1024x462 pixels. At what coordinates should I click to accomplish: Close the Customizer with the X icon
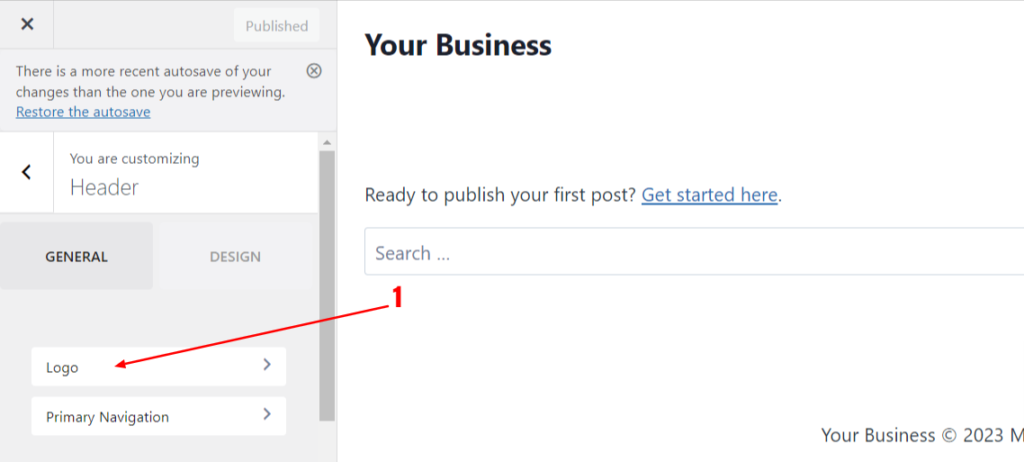click(x=27, y=24)
